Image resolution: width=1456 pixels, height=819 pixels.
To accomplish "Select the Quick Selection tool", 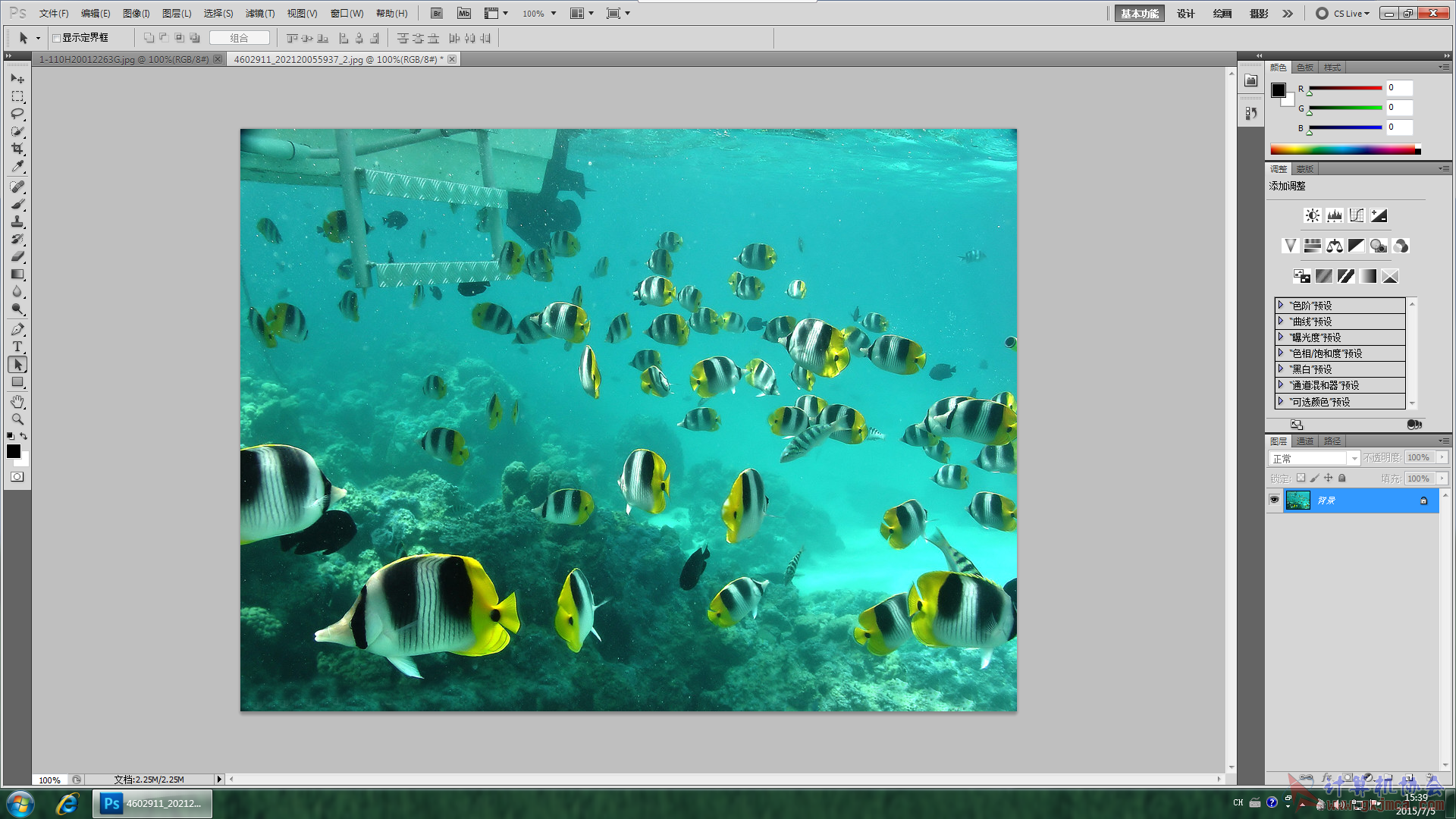I will tap(17, 131).
